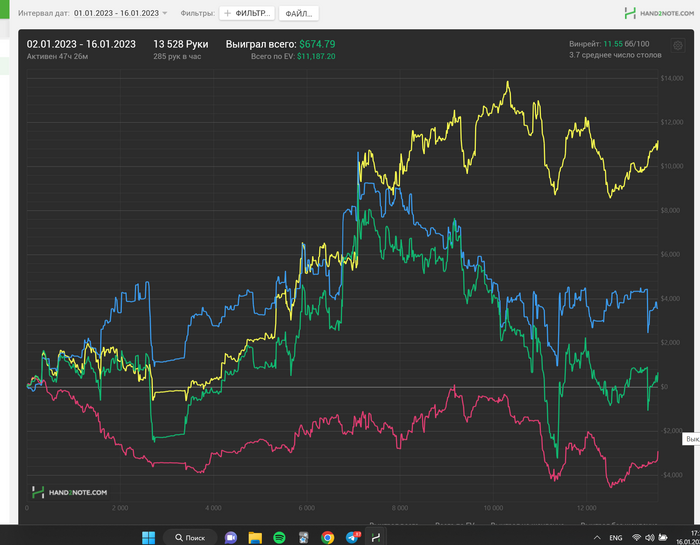The width and height of the screenshot is (700, 545).
Task: Switch to Hand2Note taskbar icon
Action: pos(375,537)
